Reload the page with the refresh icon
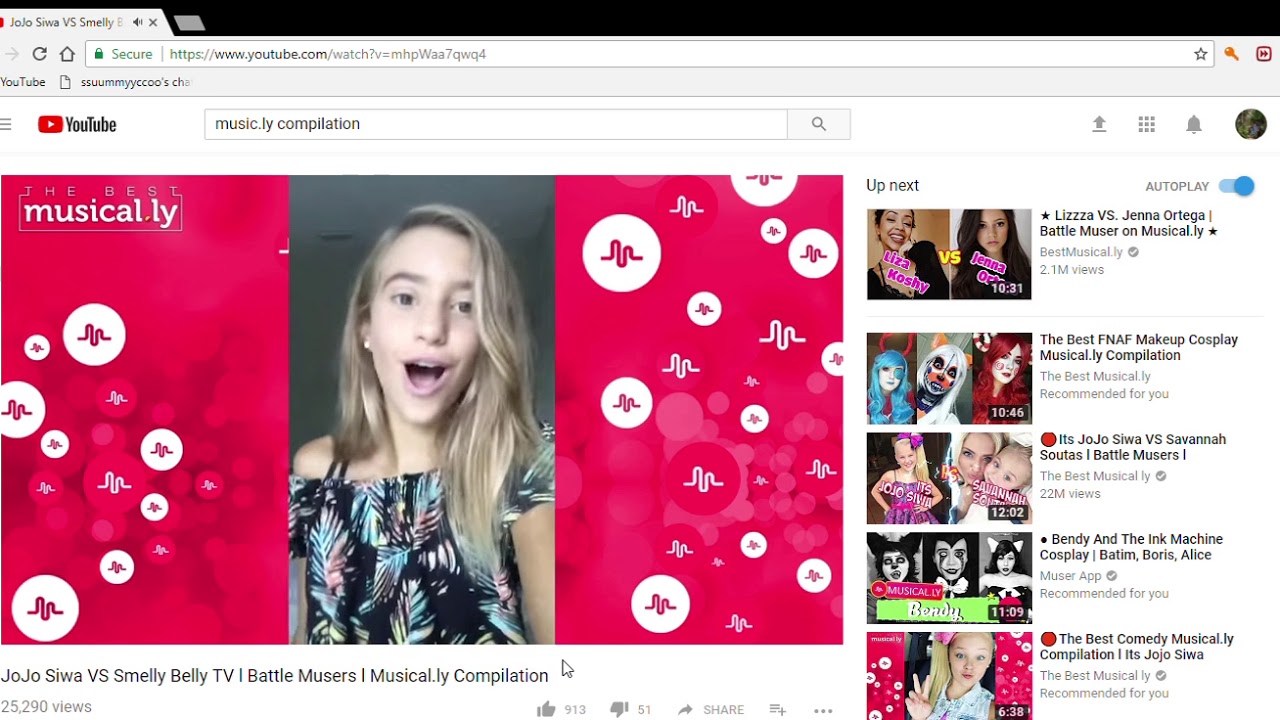 coord(39,54)
